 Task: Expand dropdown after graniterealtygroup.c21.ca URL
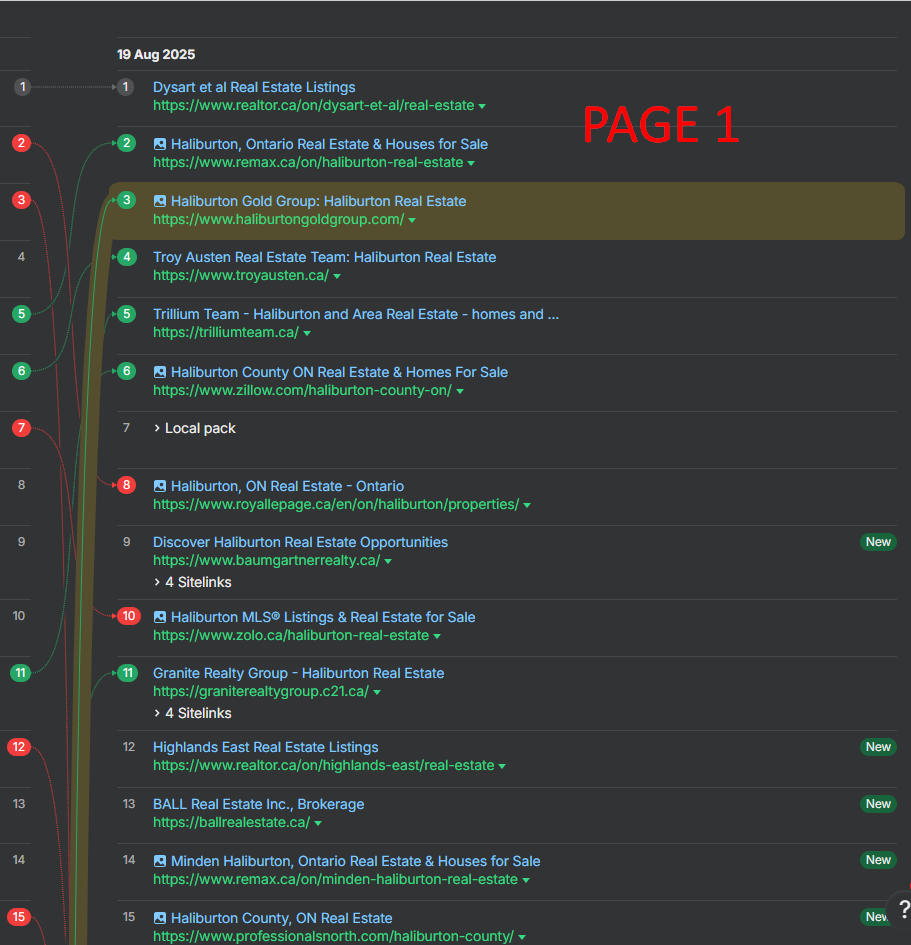point(377,692)
